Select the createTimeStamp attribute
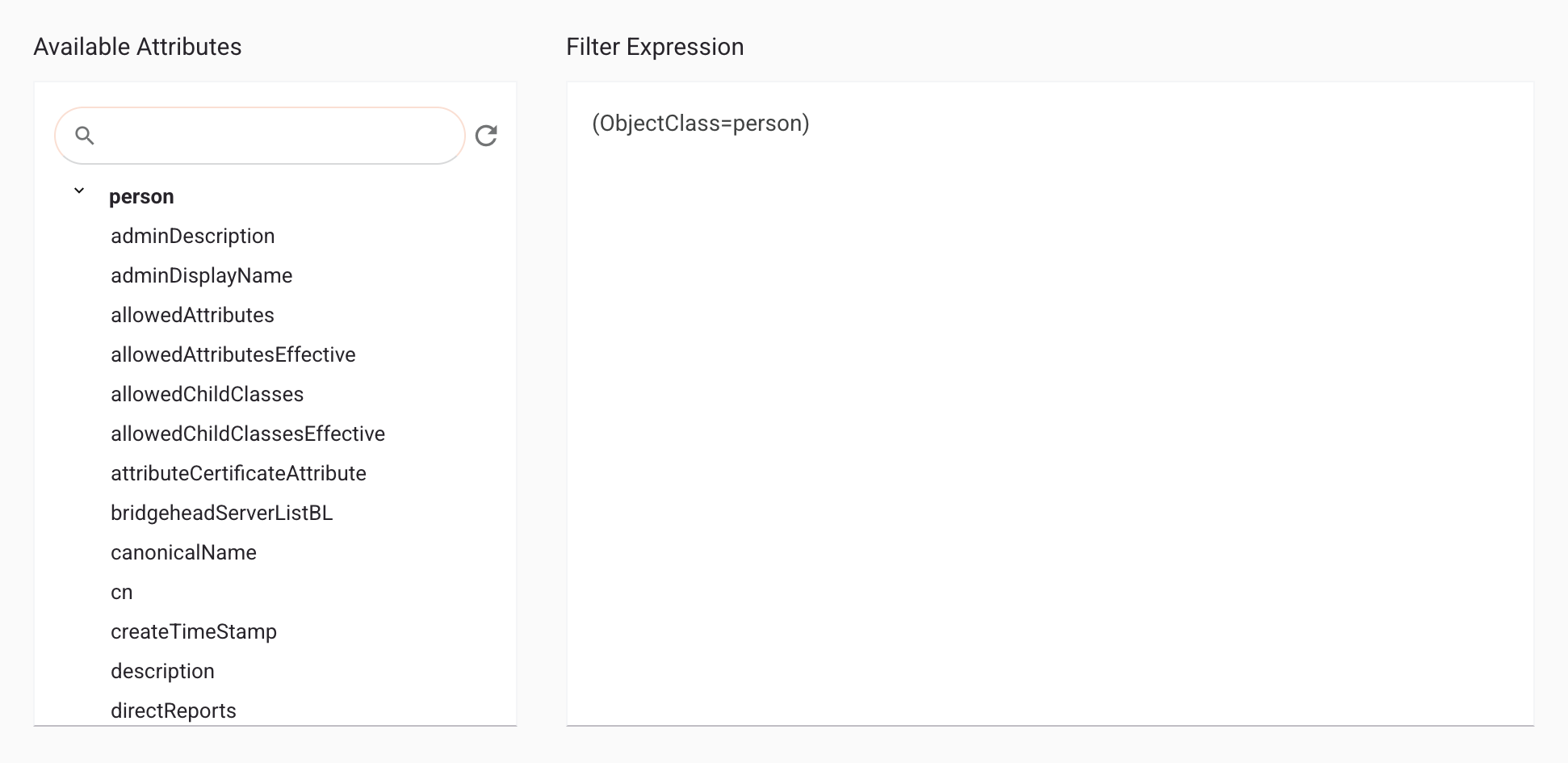 pyautogui.click(x=194, y=631)
